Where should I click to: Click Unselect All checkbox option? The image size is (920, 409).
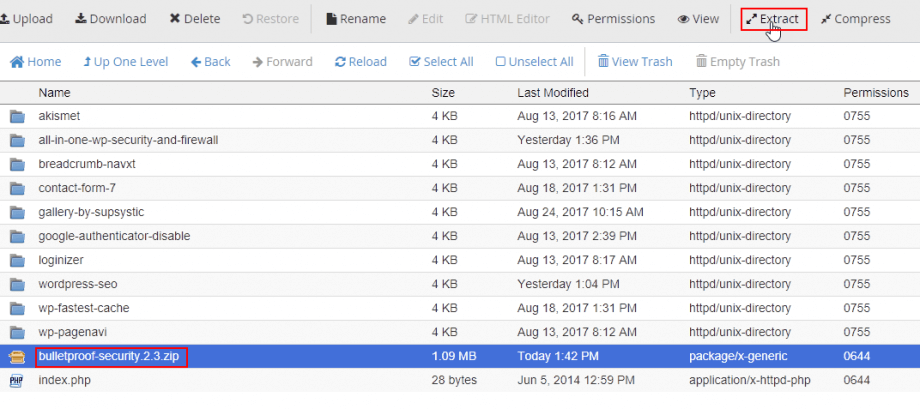[x=535, y=62]
